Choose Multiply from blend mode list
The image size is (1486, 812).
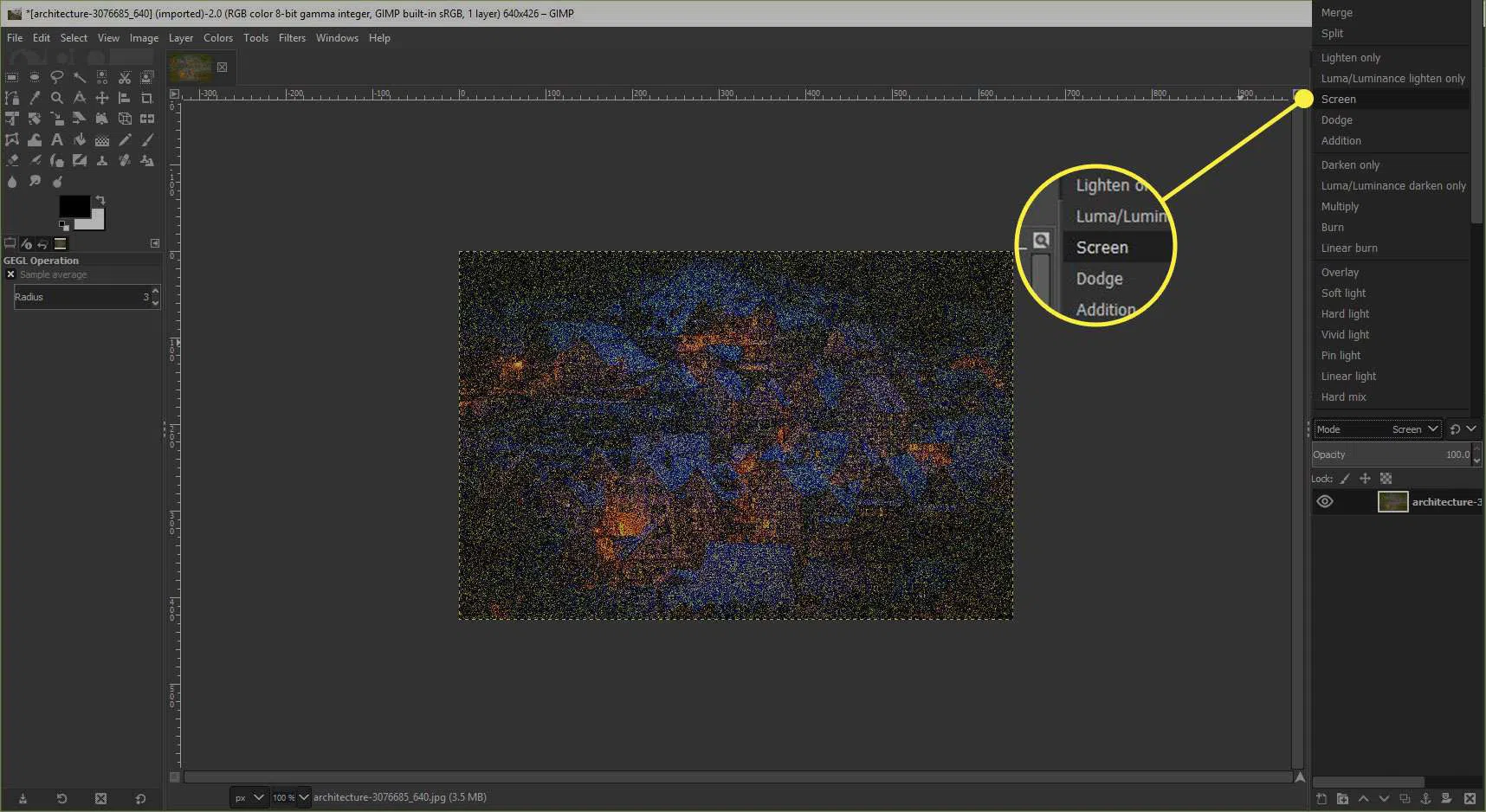click(1340, 207)
